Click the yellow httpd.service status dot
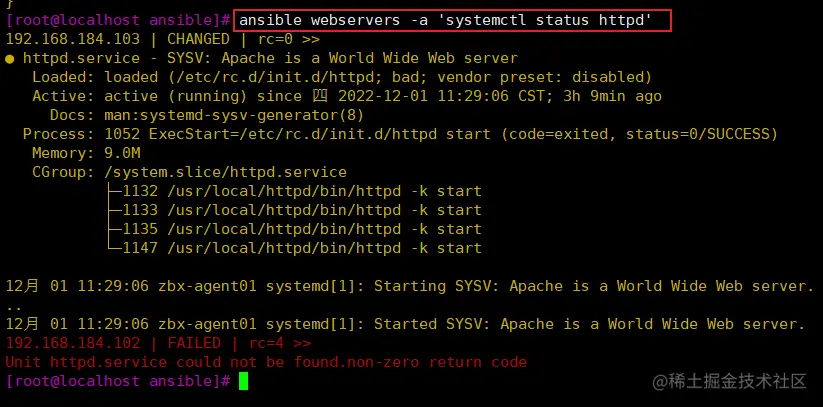The image size is (823, 407). tap(9, 59)
